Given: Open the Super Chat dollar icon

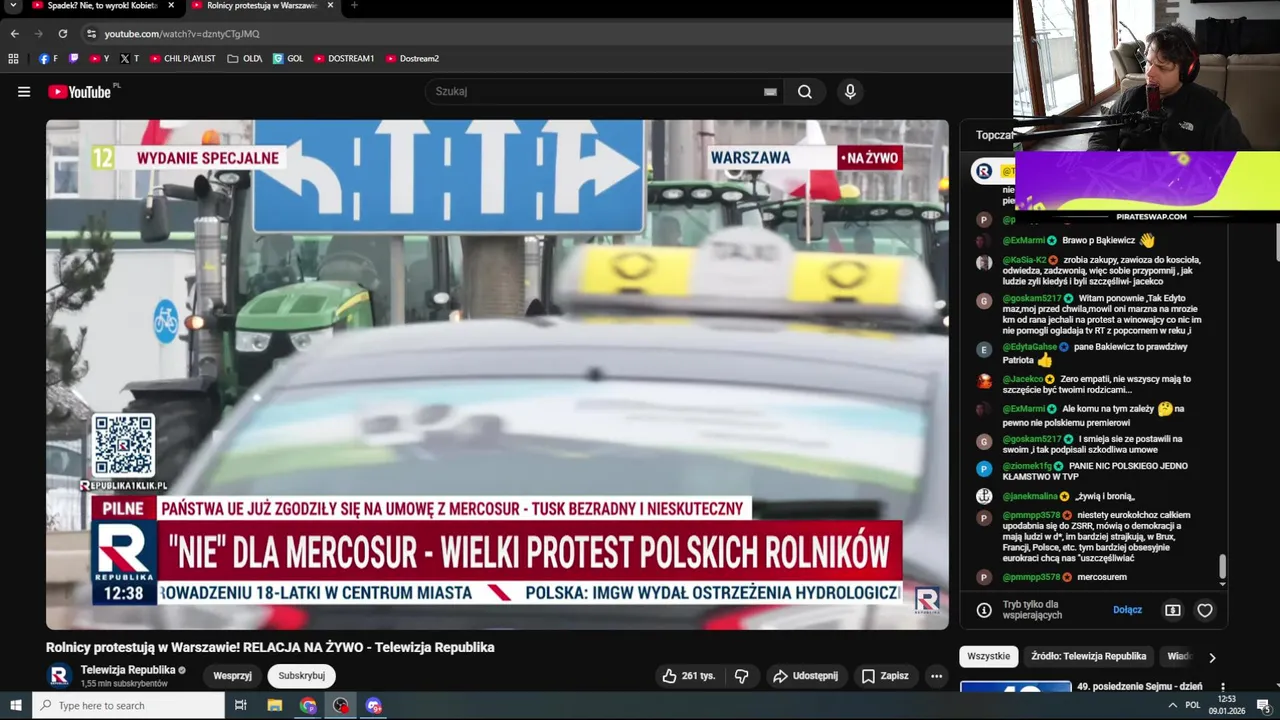Looking at the screenshot, I should coord(1173,610).
